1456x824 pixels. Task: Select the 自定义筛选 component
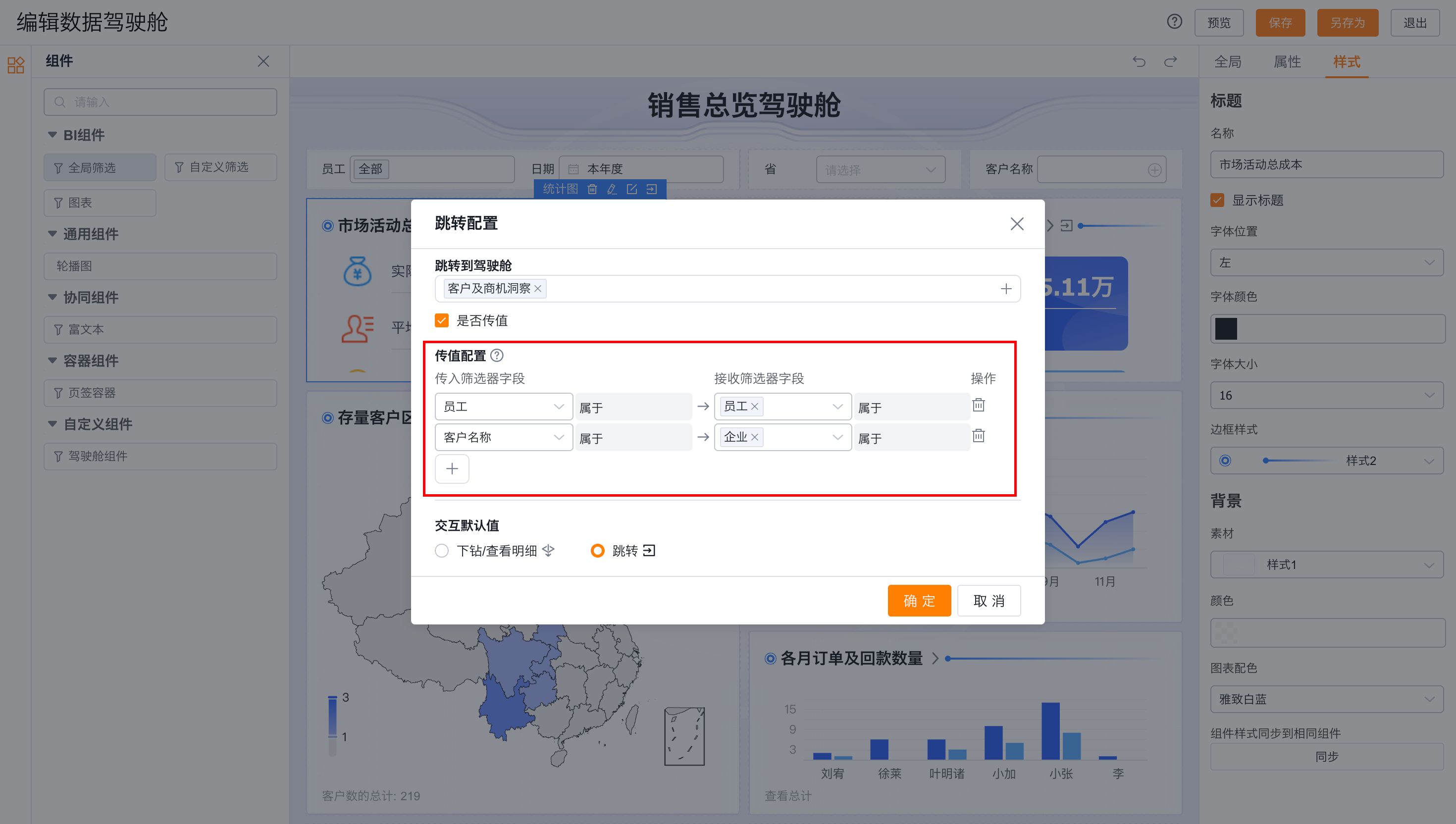[x=221, y=167]
